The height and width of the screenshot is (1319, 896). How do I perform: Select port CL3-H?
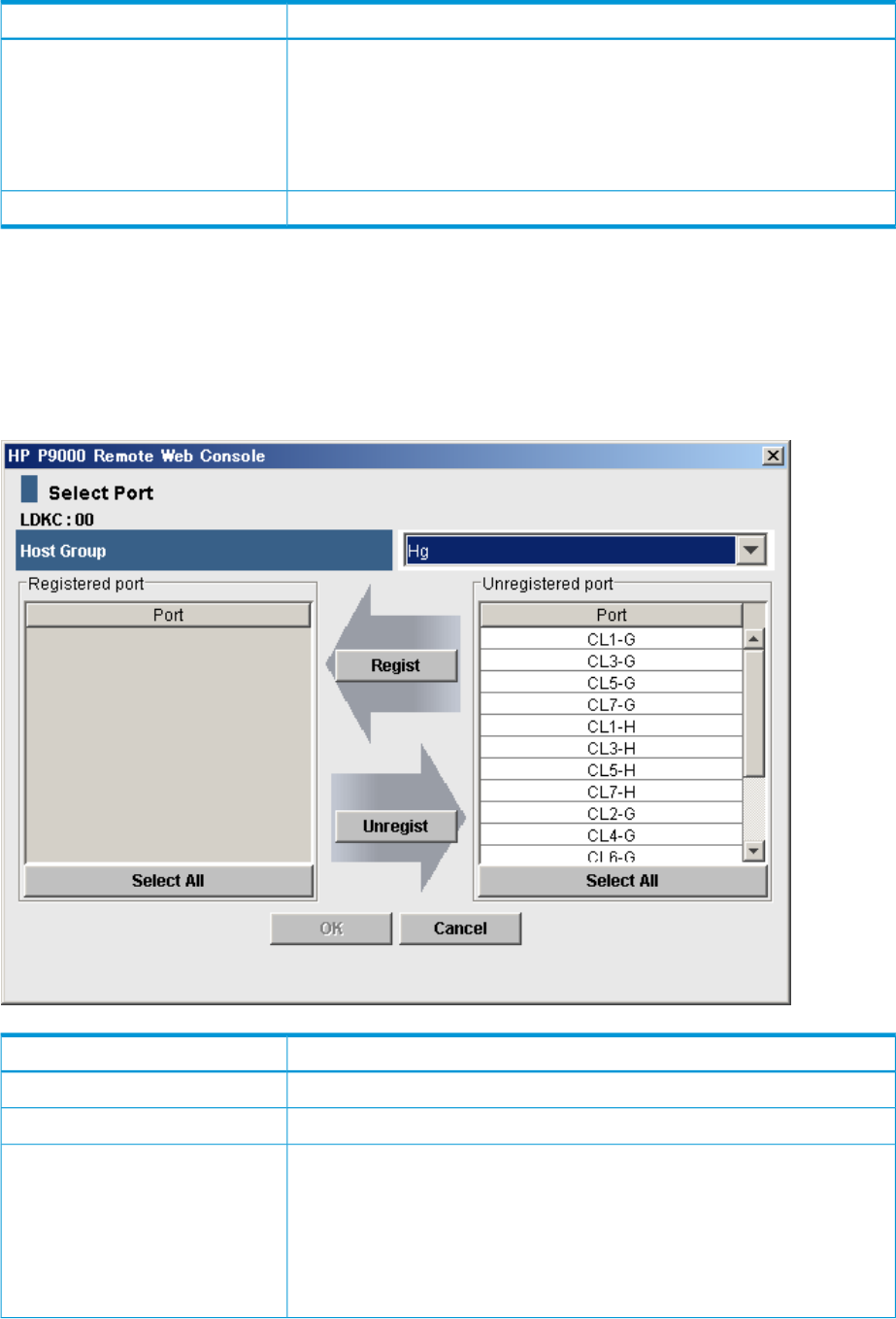(x=612, y=749)
